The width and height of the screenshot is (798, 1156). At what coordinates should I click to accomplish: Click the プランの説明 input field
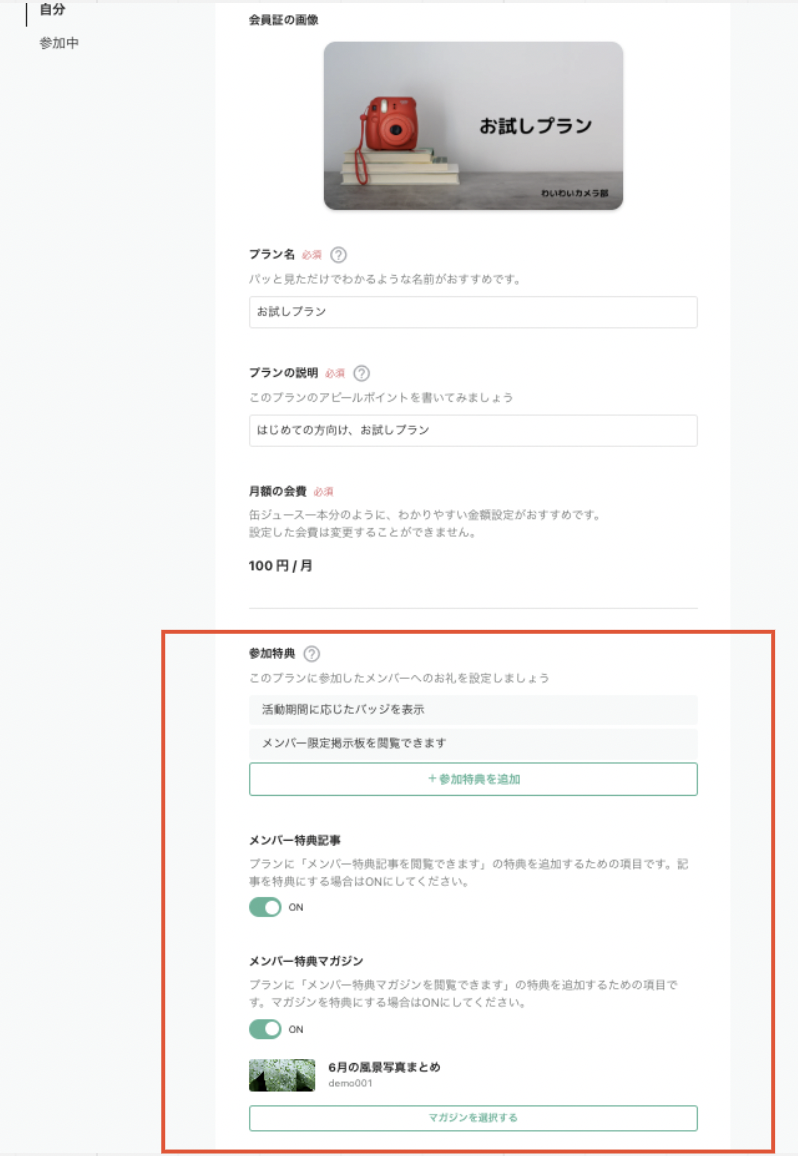(x=473, y=430)
